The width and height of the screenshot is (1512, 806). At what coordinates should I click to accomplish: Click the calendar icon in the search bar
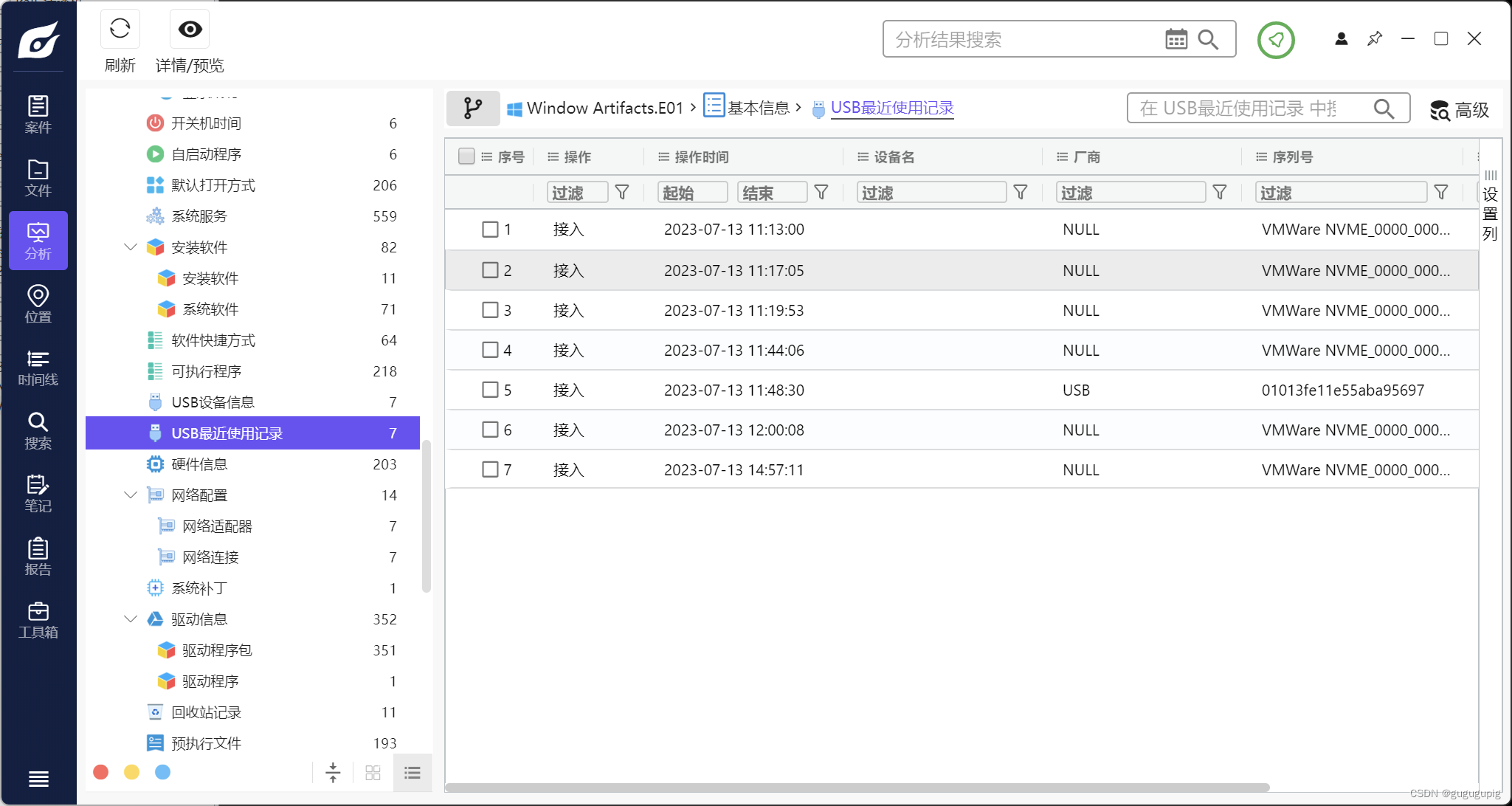coord(1176,39)
